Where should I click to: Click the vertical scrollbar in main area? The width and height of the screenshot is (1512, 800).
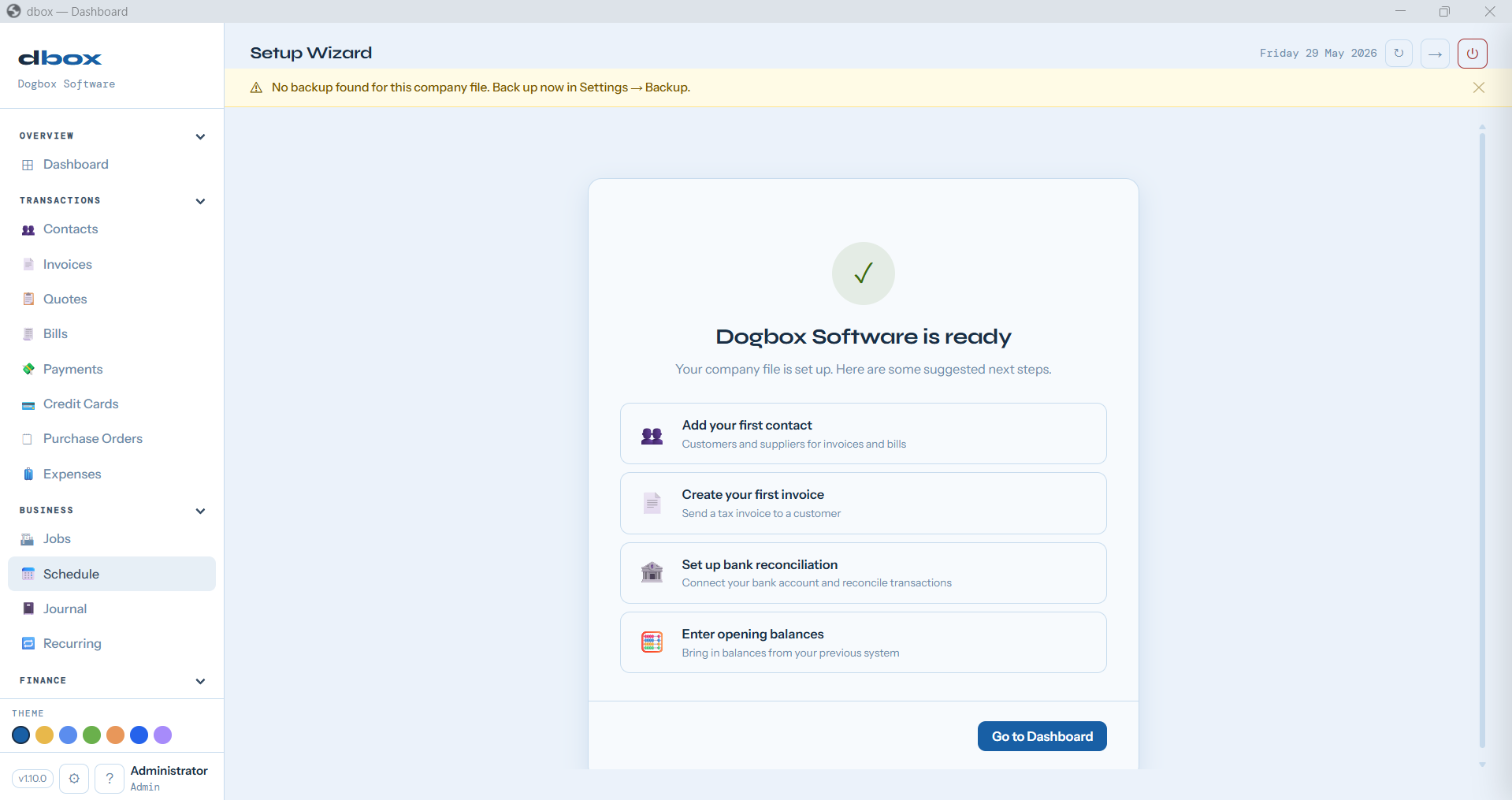pyautogui.click(x=1482, y=440)
